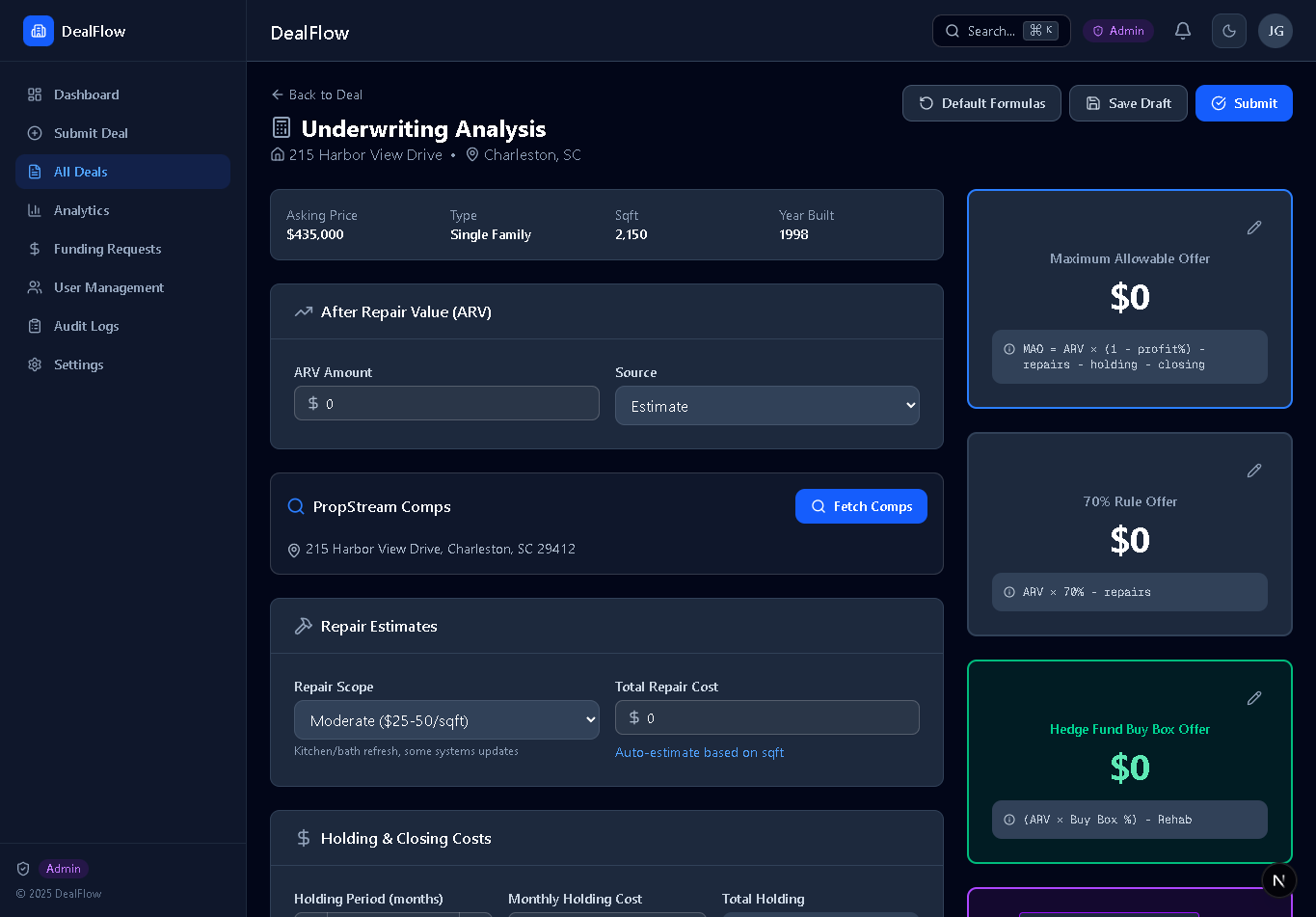Image resolution: width=1316 pixels, height=917 pixels.
Task: Click the DealFlow logo icon in sidebar
Action: click(39, 31)
